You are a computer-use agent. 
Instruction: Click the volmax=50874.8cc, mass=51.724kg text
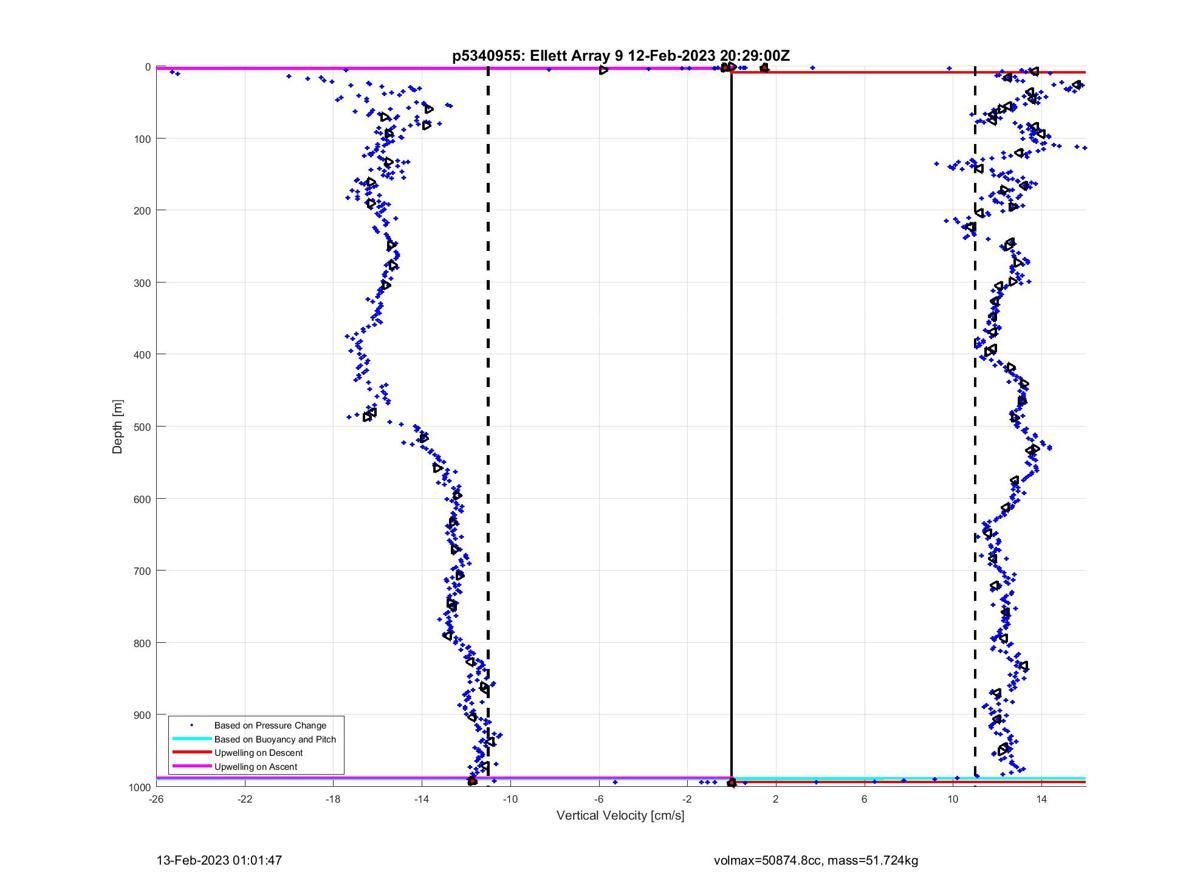(x=816, y=860)
